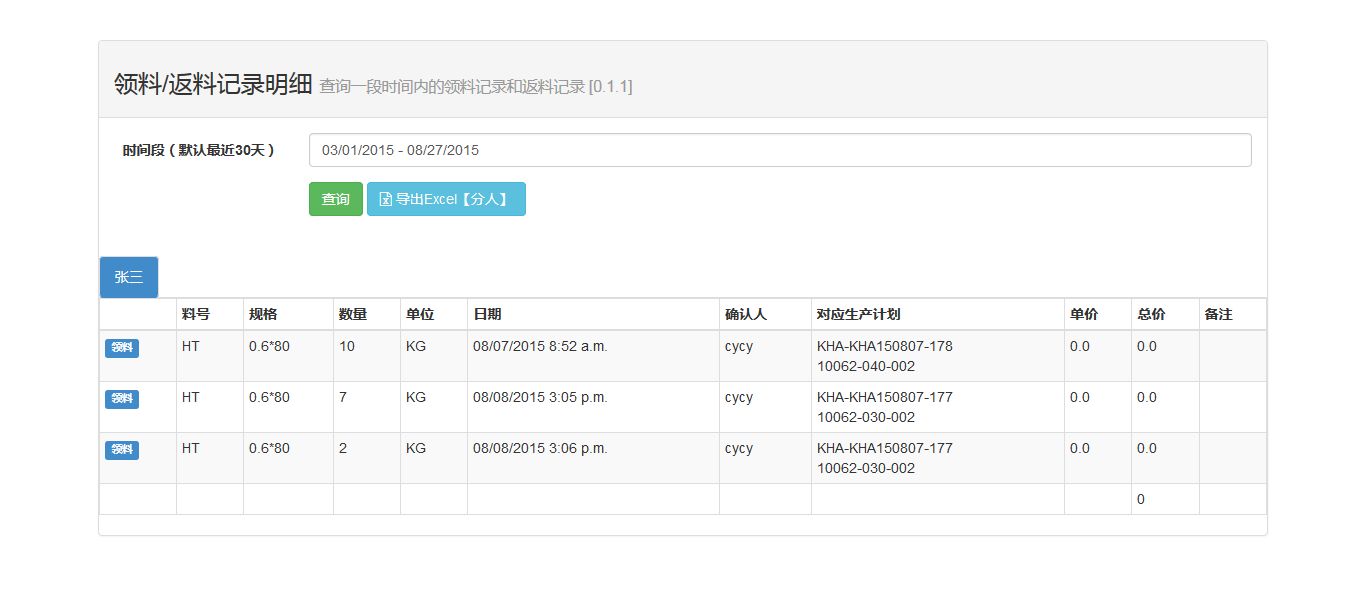Image resolution: width=1366 pixels, height=596 pixels.
Task: Click the 料号 column header
Action: [196, 314]
